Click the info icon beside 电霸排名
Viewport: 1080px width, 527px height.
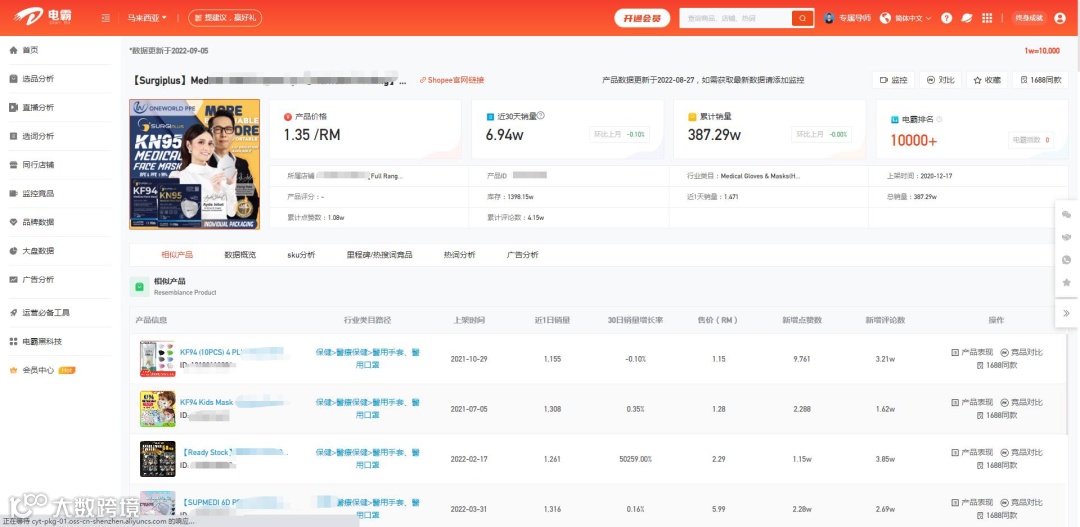pos(939,119)
